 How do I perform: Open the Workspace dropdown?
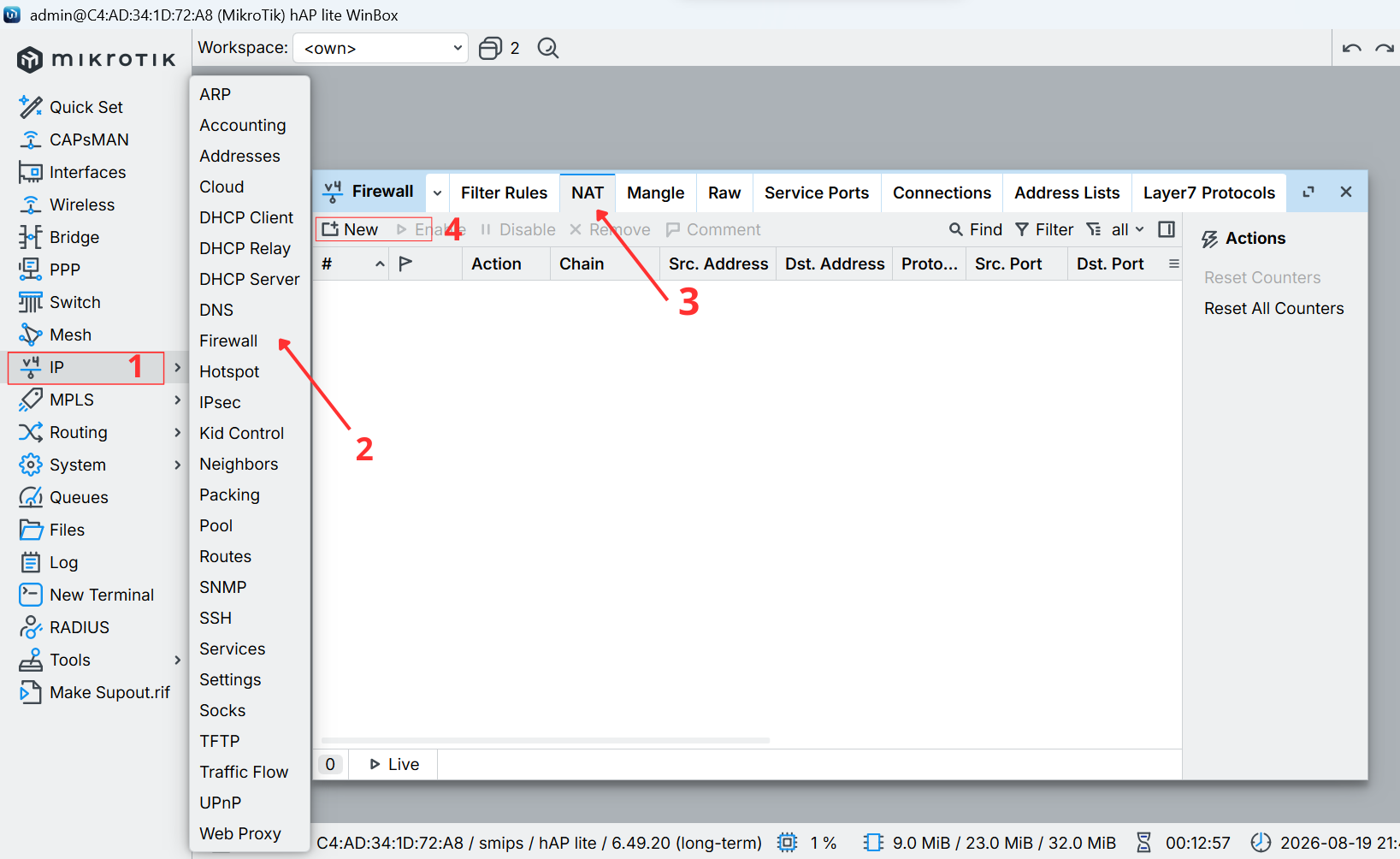pos(381,48)
